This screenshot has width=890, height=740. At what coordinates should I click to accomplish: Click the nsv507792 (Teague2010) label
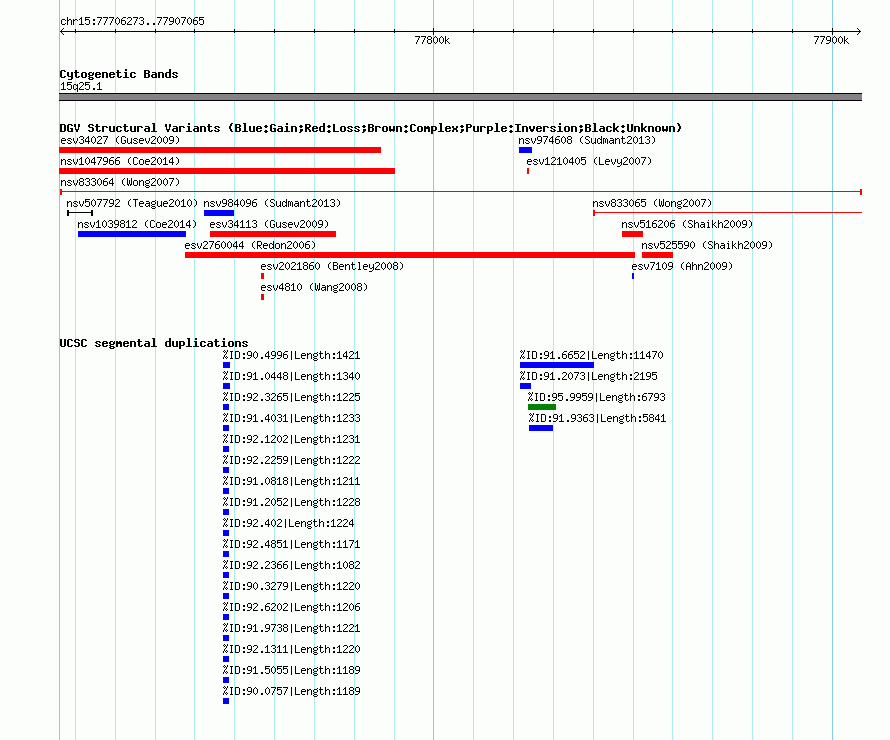[132, 203]
